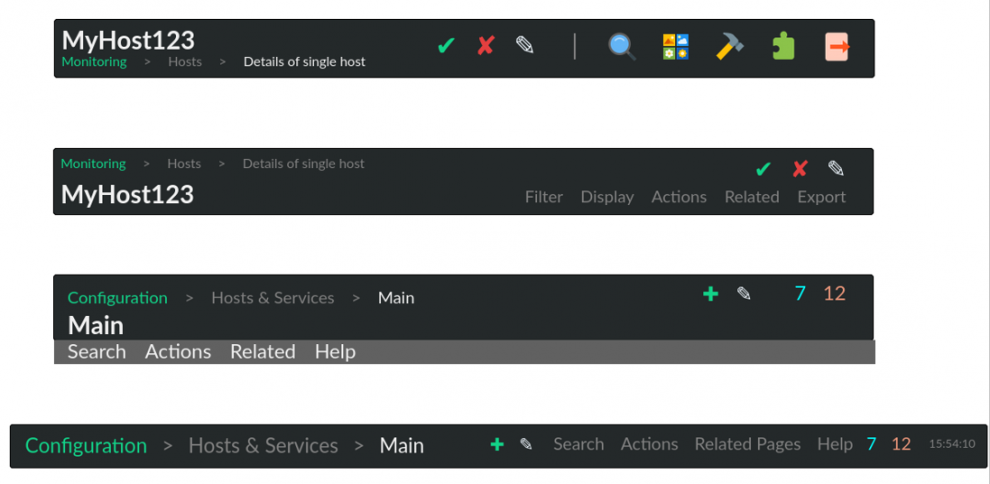The image size is (990, 484).
Task: Open the Related Pages menu
Action: tap(747, 444)
